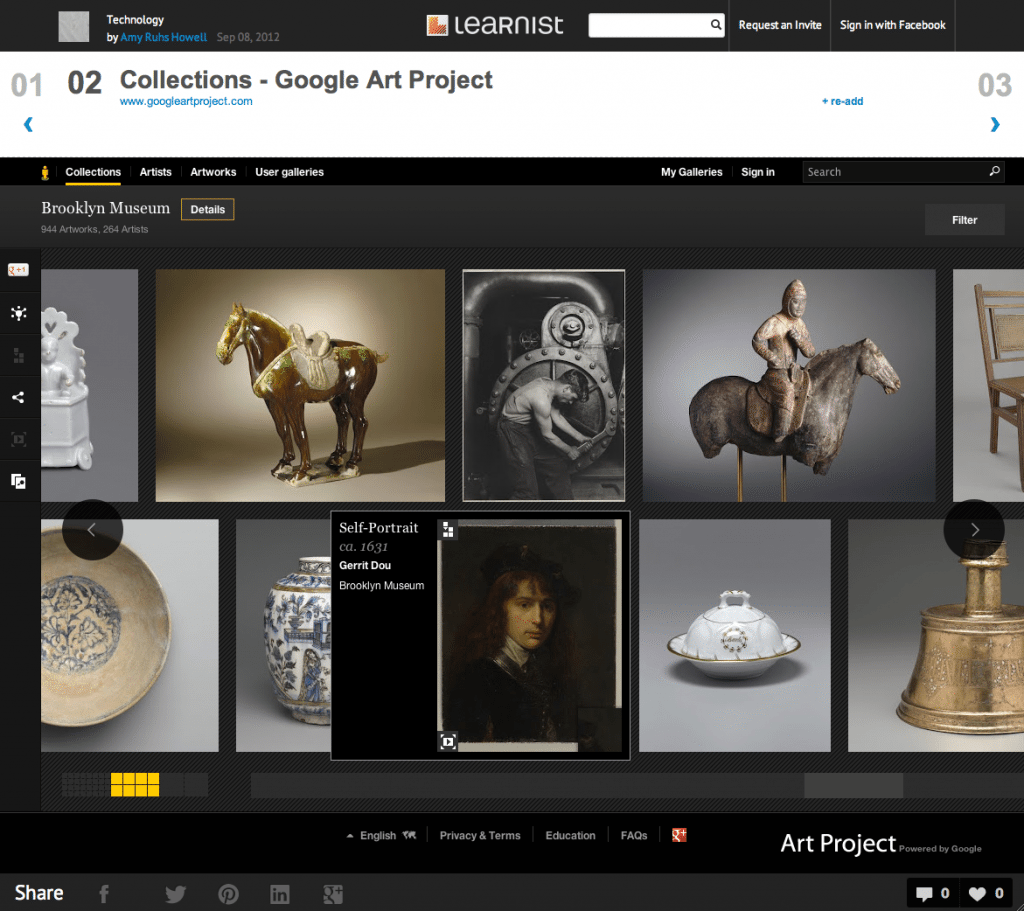The image size is (1024, 911).
Task: Click Sign in on Art Project bar
Action: coord(758,172)
